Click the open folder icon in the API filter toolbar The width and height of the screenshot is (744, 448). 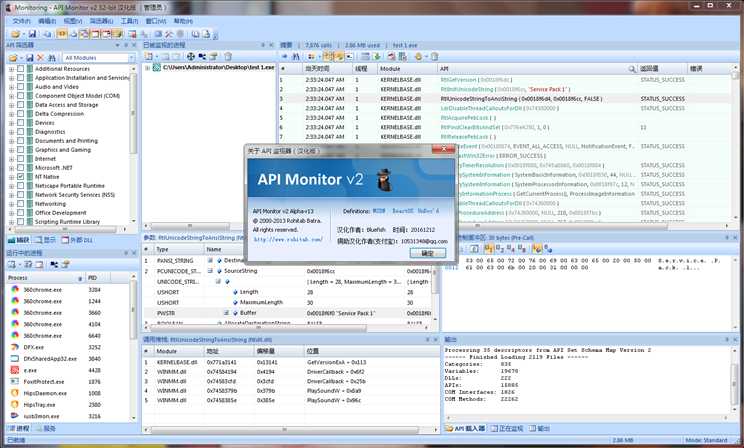point(13,57)
